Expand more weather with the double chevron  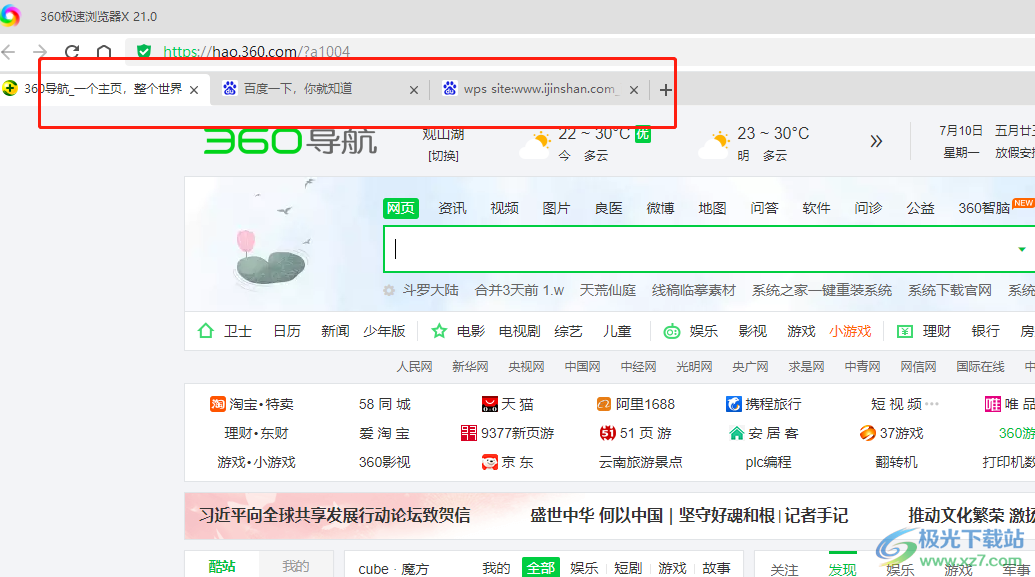[x=876, y=141]
